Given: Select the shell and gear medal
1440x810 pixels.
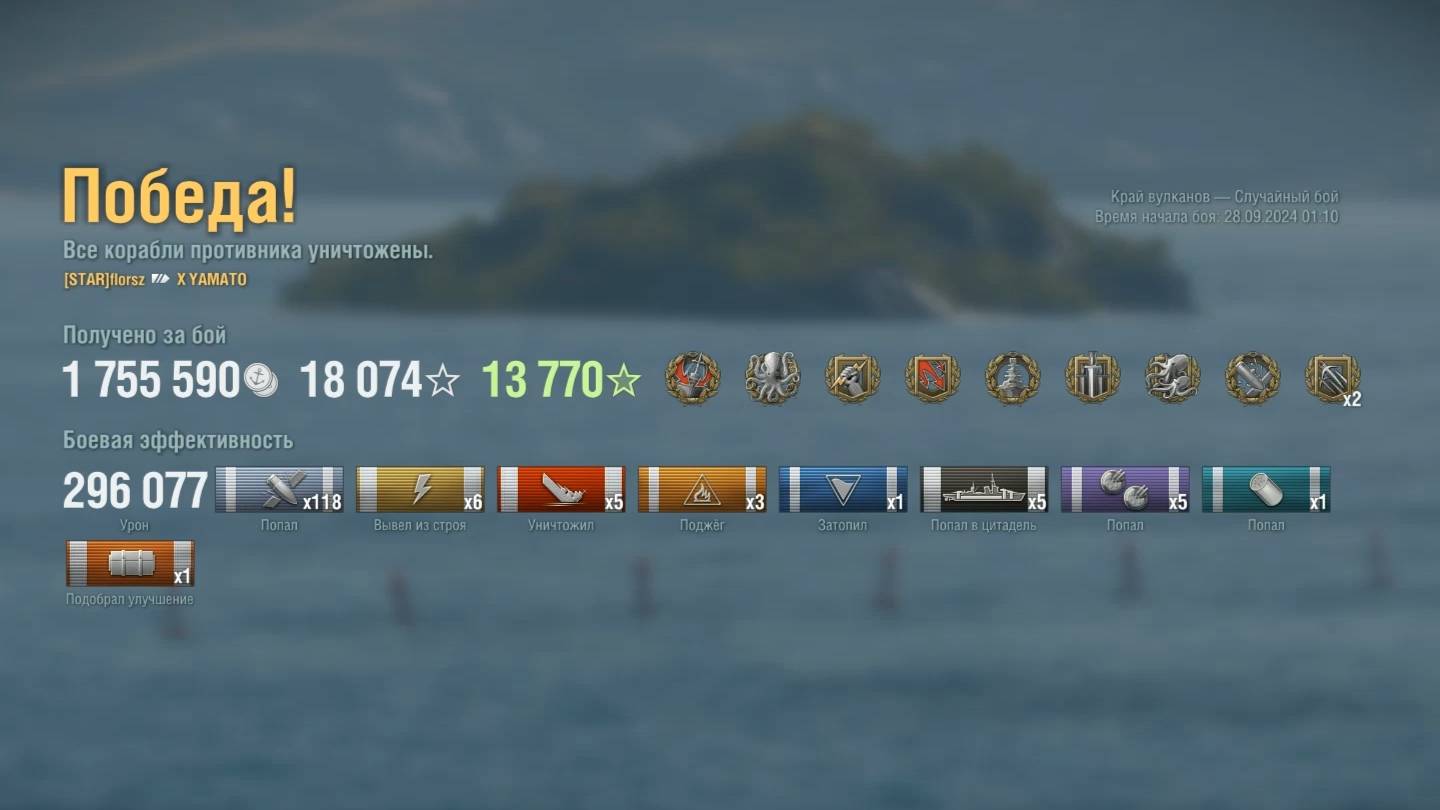Looking at the screenshot, I should [1253, 378].
